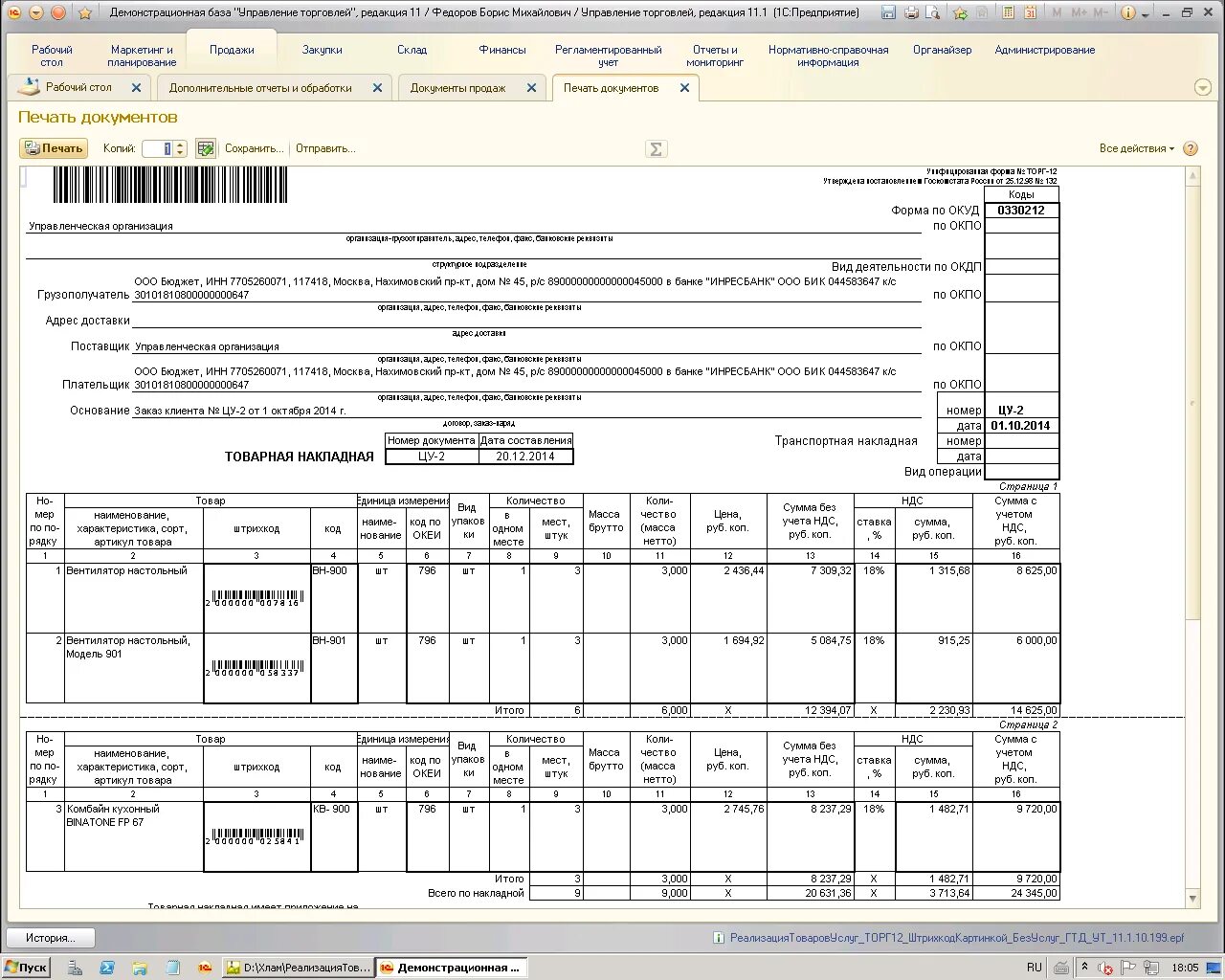Click the M+ memory add button
Screen dimensions: 1225x980
[1080, 12]
